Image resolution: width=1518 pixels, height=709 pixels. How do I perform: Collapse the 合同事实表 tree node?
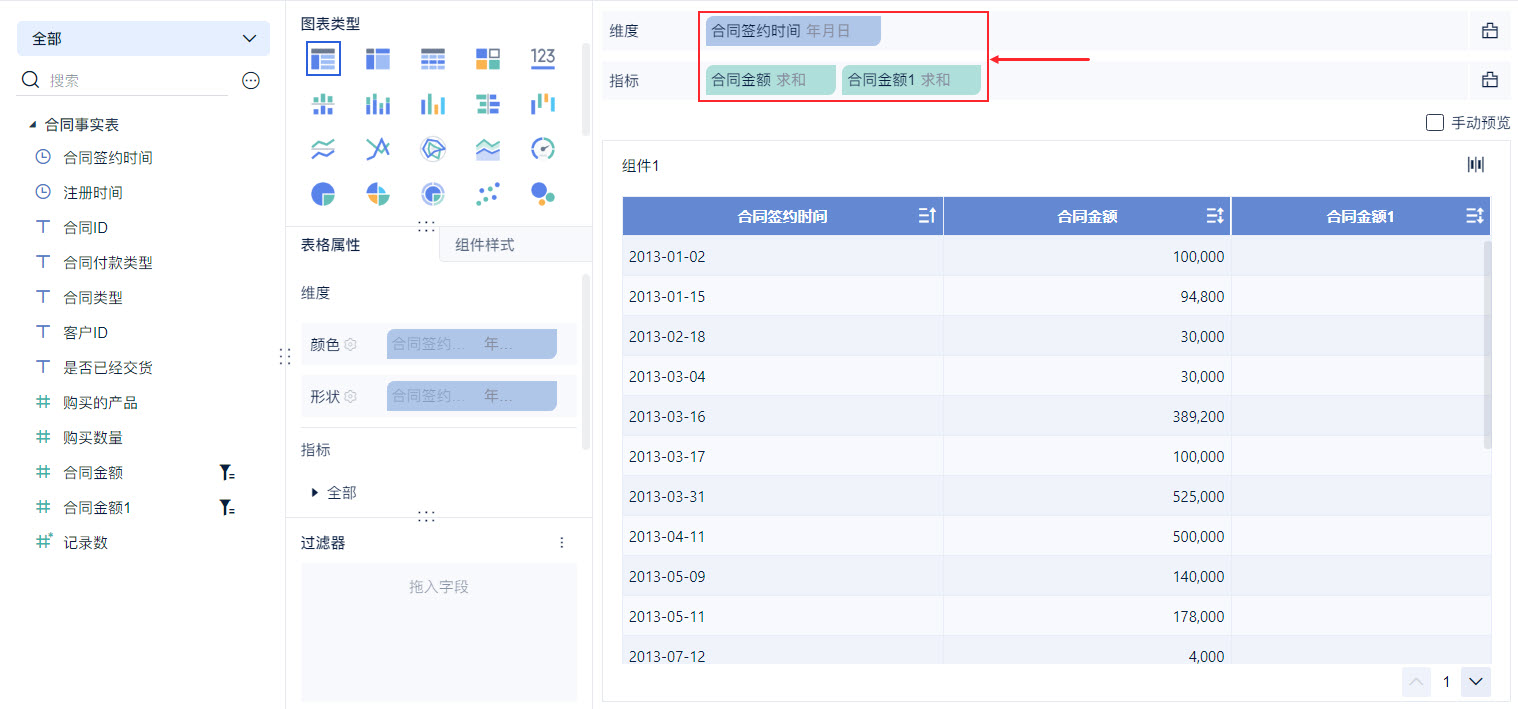(x=32, y=125)
